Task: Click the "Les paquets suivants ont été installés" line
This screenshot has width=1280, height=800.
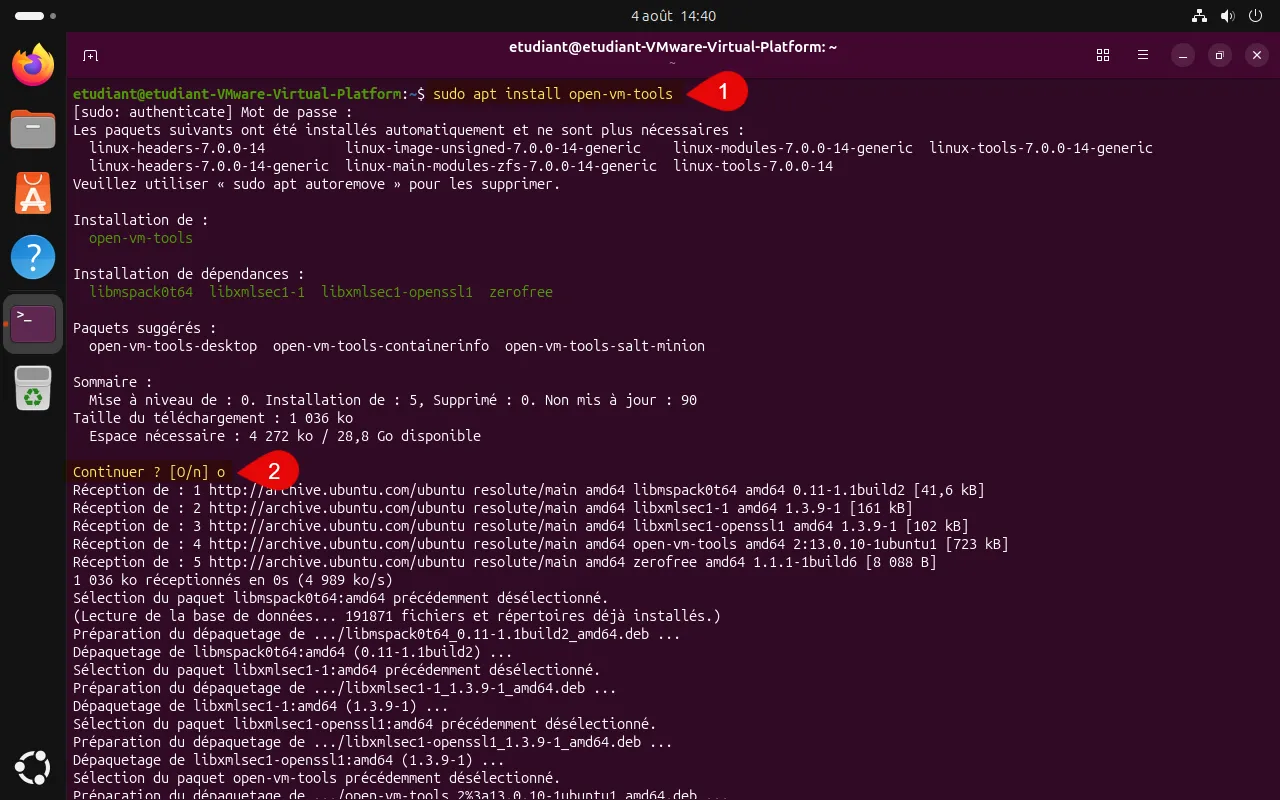Action: [x=409, y=130]
